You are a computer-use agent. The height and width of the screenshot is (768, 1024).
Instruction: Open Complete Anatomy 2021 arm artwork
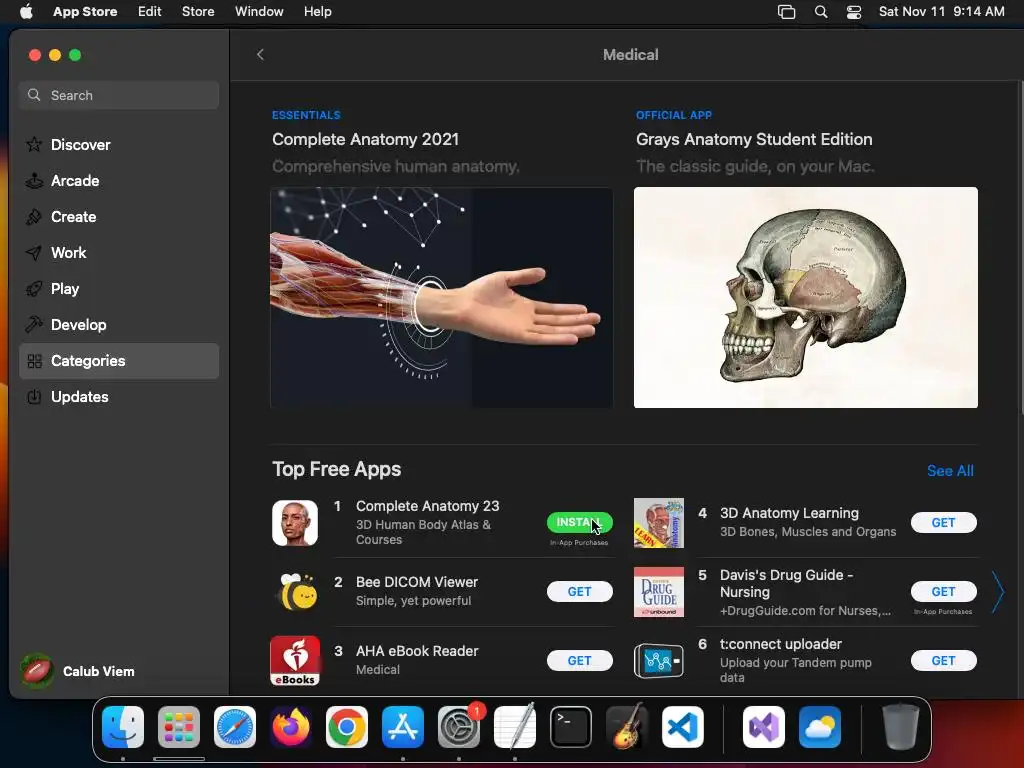(x=441, y=298)
